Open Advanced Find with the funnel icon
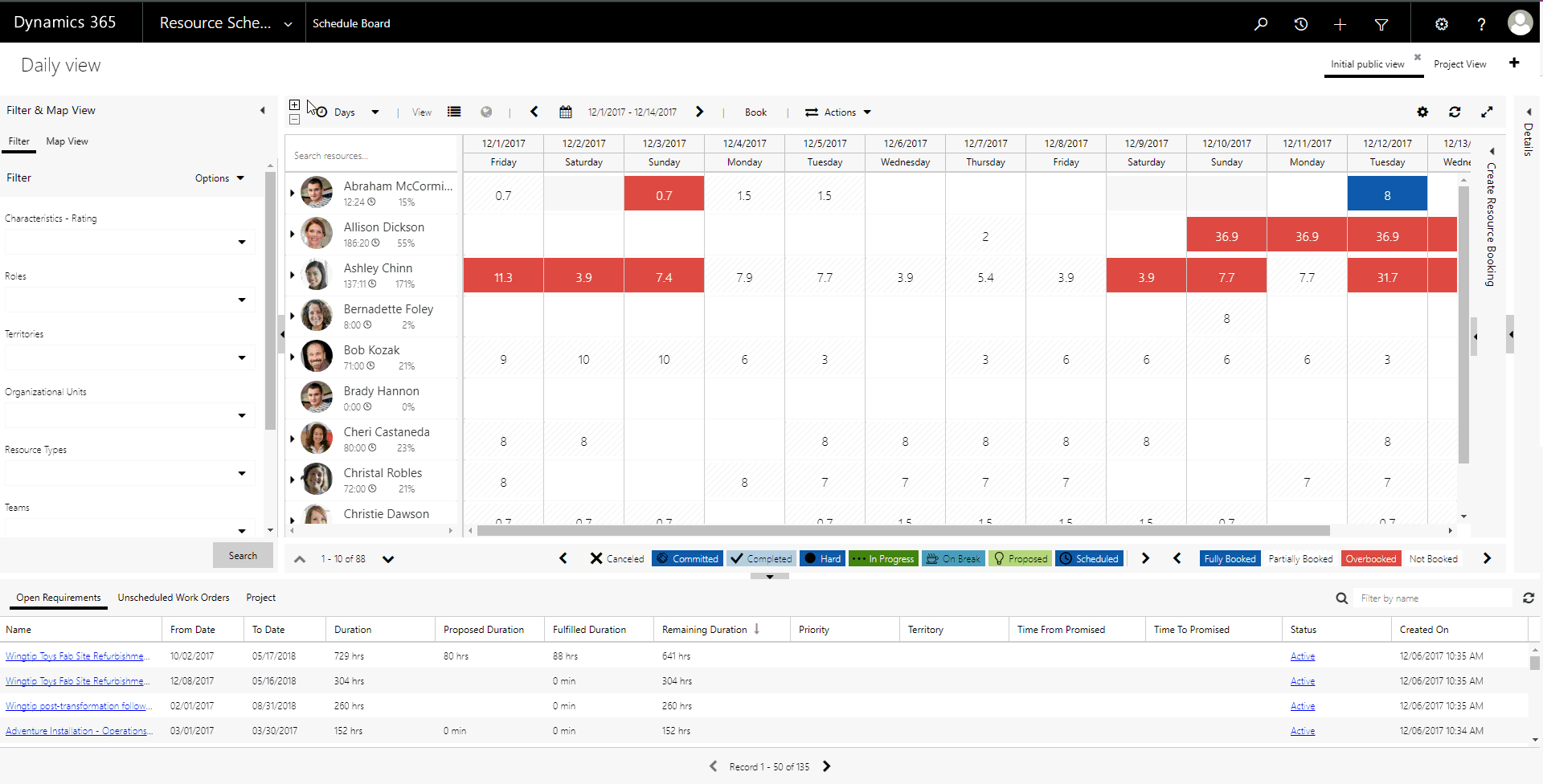Image resolution: width=1543 pixels, height=784 pixels. (1381, 23)
